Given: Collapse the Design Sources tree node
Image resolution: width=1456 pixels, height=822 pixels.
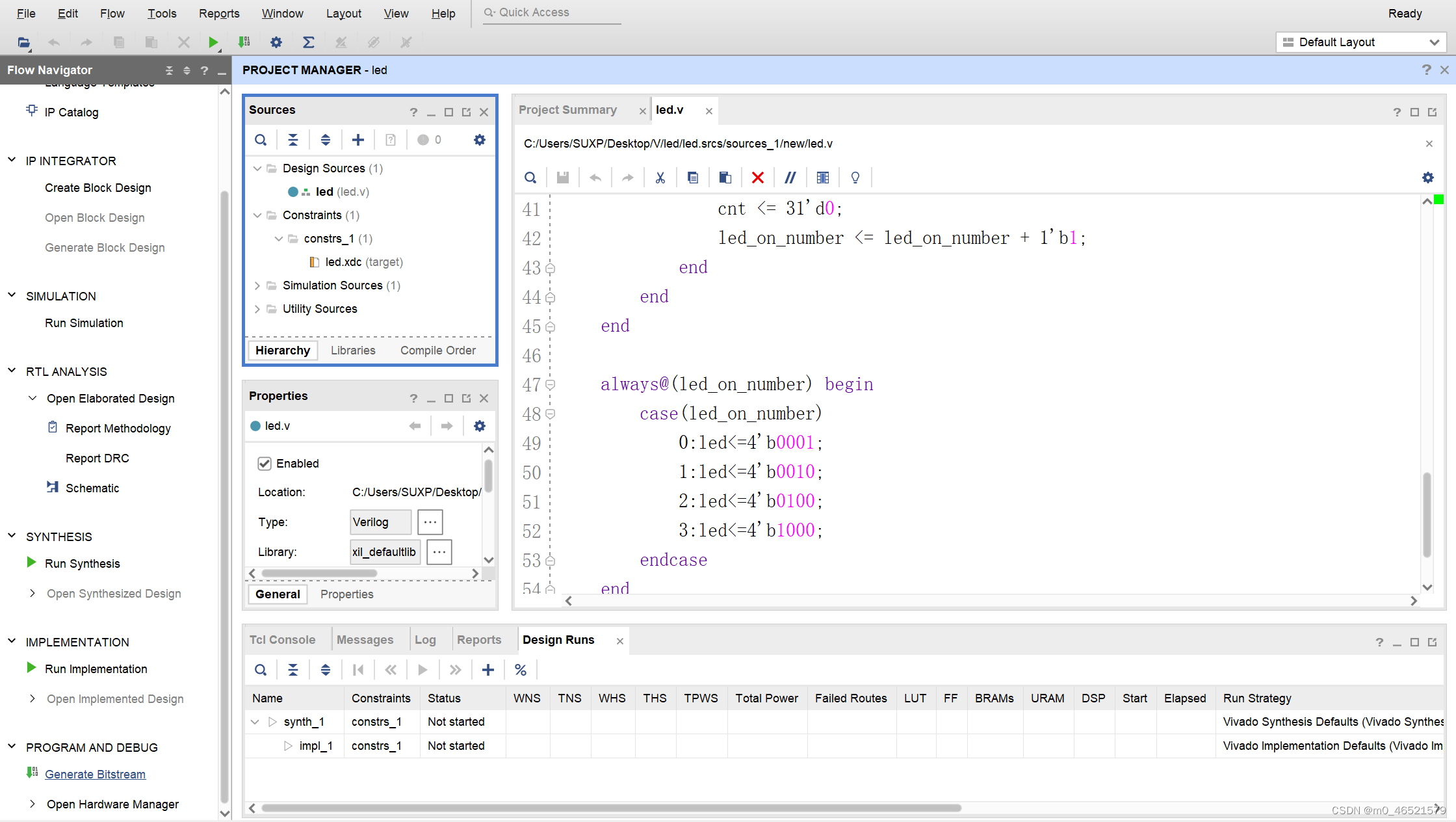Looking at the screenshot, I should (x=257, y=168).
